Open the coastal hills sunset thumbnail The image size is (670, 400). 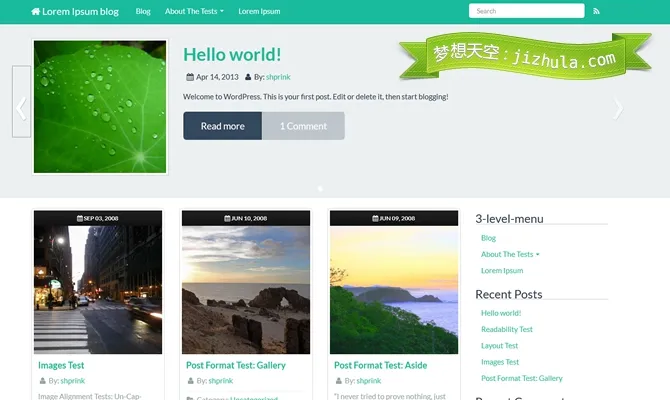(x=394, y=290)
